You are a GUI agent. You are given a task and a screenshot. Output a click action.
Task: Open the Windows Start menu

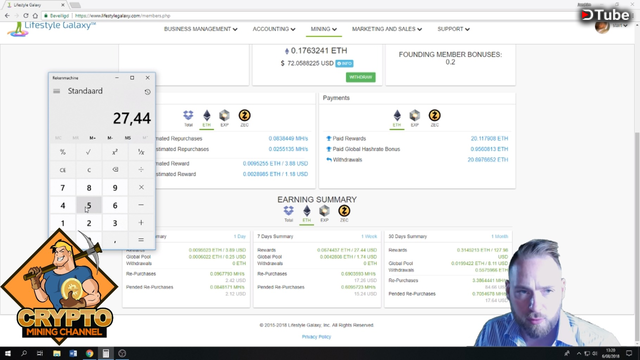[8, 353]
